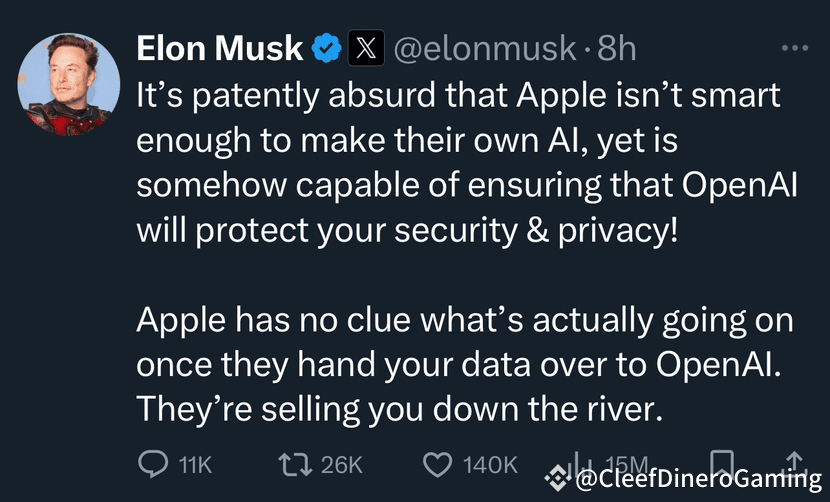Click the X affiliation badge beside the name
830x502 pixels.
pyautogui.click(x=362, y=48)
